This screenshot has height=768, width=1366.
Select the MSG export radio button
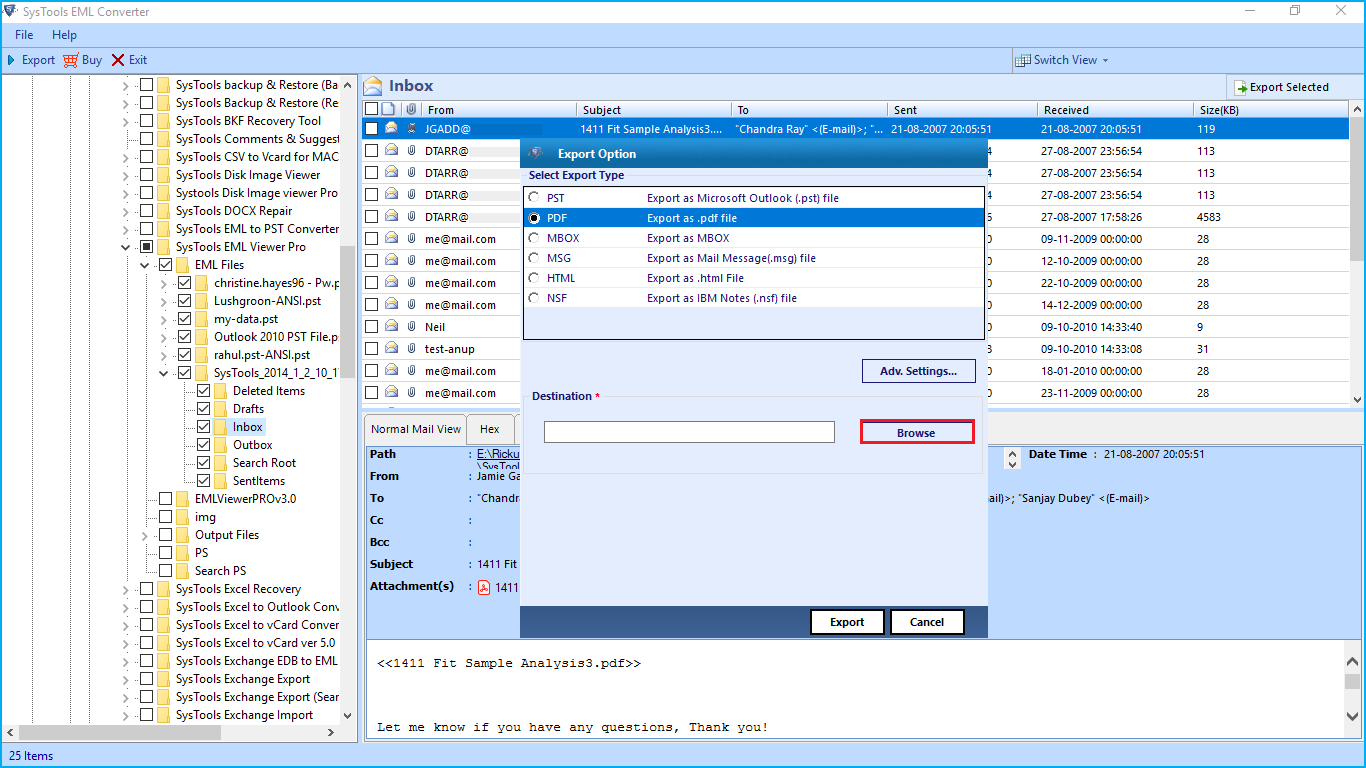pos(535,258)
